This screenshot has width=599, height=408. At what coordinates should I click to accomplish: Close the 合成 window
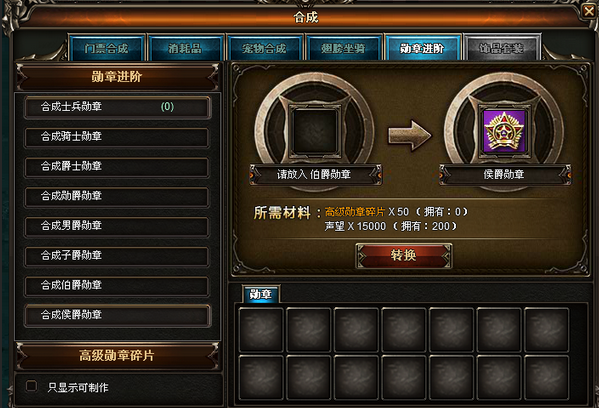589,11
